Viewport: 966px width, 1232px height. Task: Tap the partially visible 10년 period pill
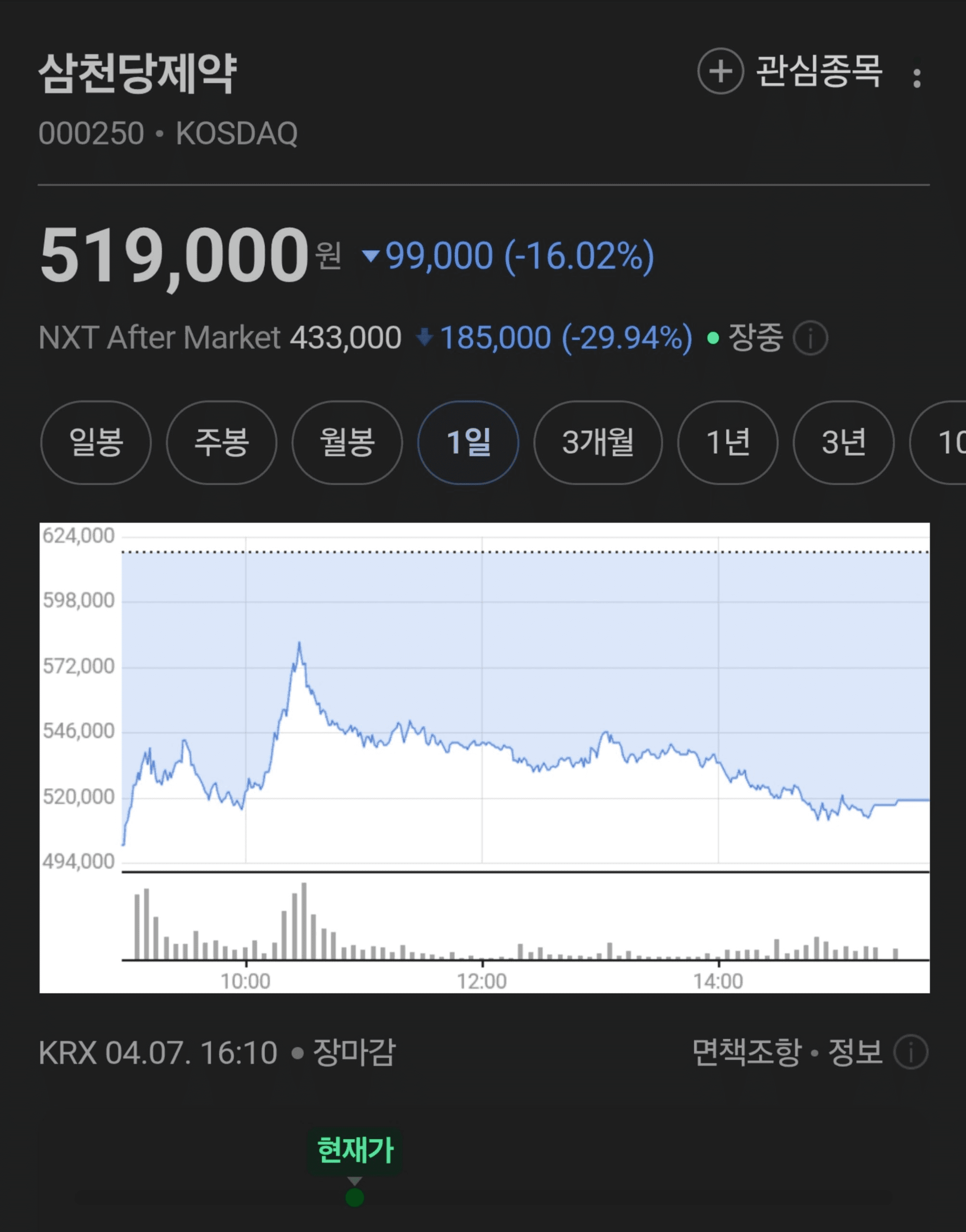(944, 442)
